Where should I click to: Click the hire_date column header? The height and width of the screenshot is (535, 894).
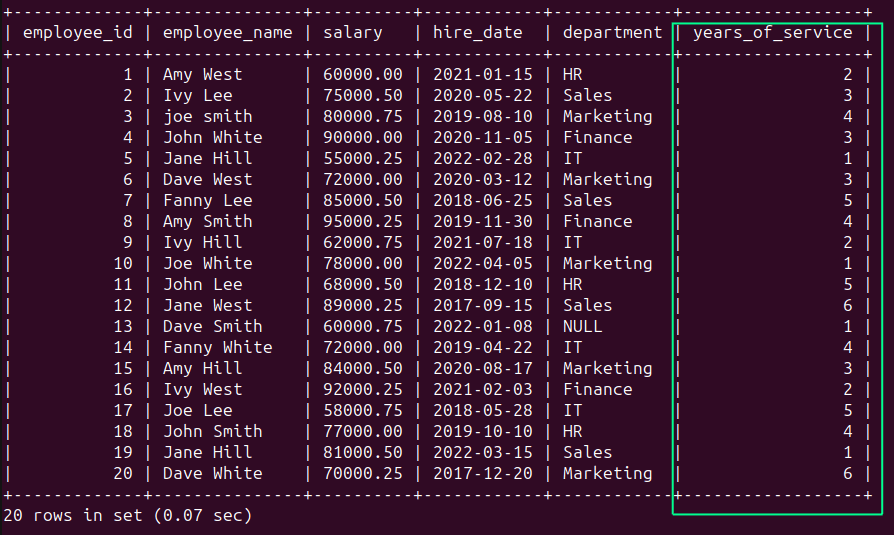pyautogui.click(x=477, y=32)
